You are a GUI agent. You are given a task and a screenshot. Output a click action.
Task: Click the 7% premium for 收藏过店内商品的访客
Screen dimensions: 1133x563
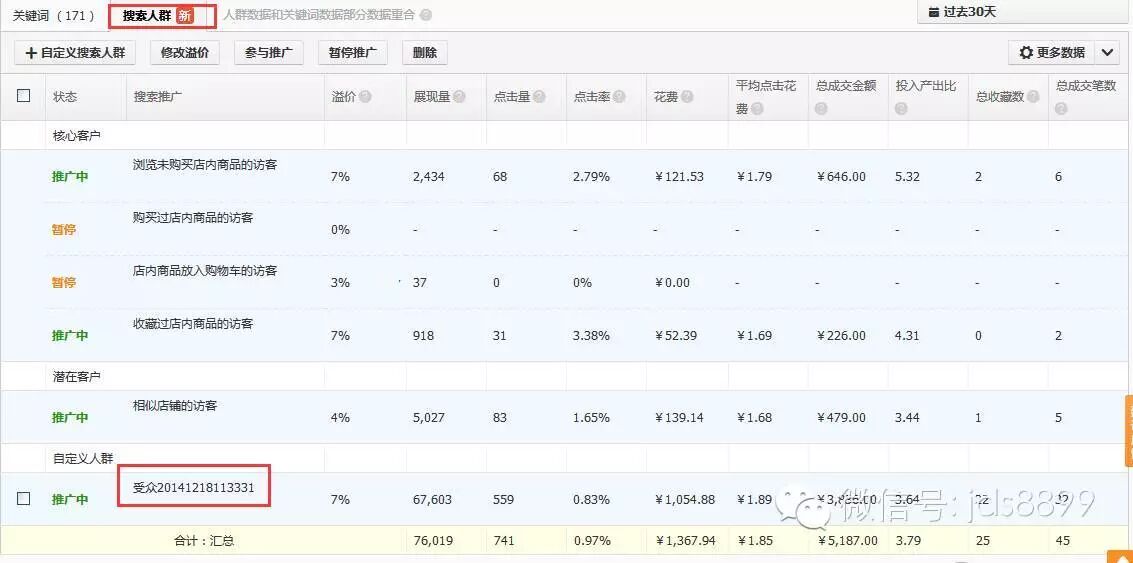[x=340, y=335]
